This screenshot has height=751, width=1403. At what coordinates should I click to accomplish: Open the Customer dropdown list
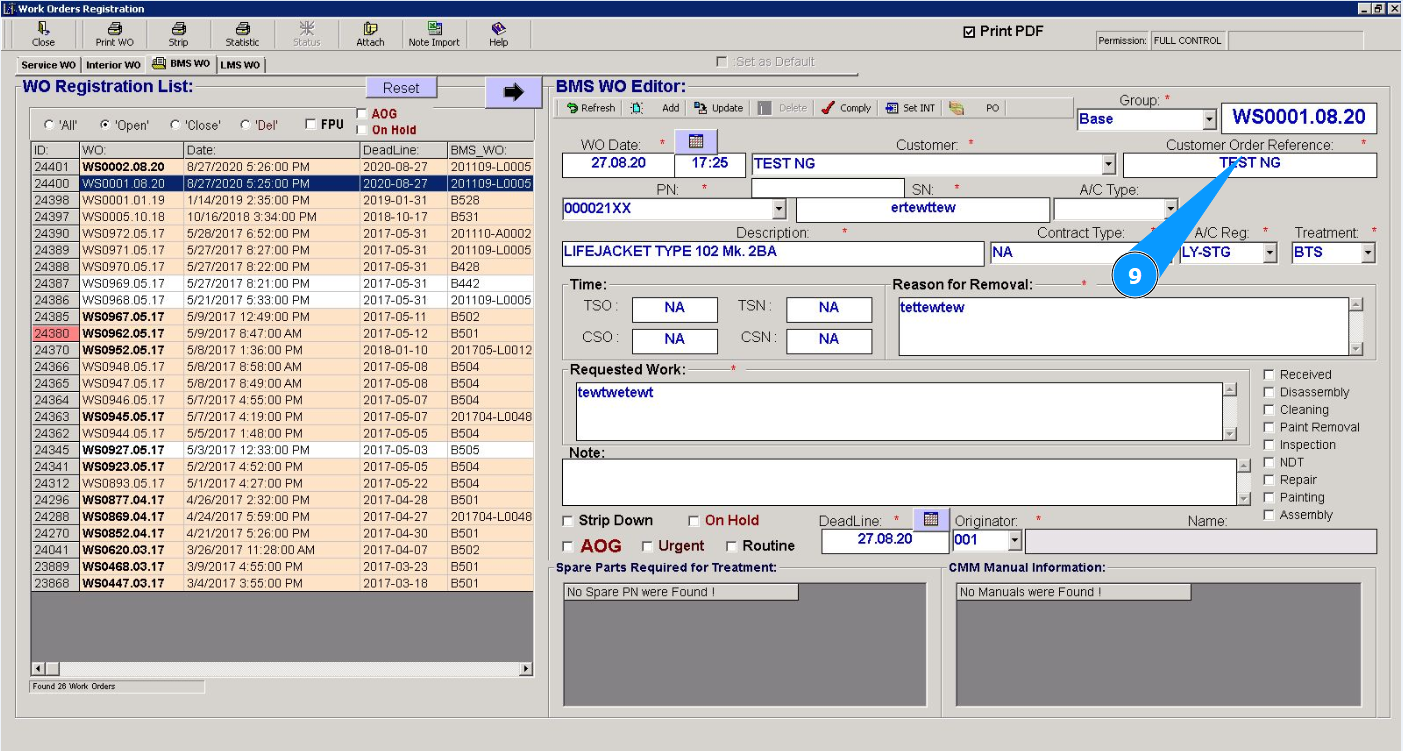(1108, 164)
